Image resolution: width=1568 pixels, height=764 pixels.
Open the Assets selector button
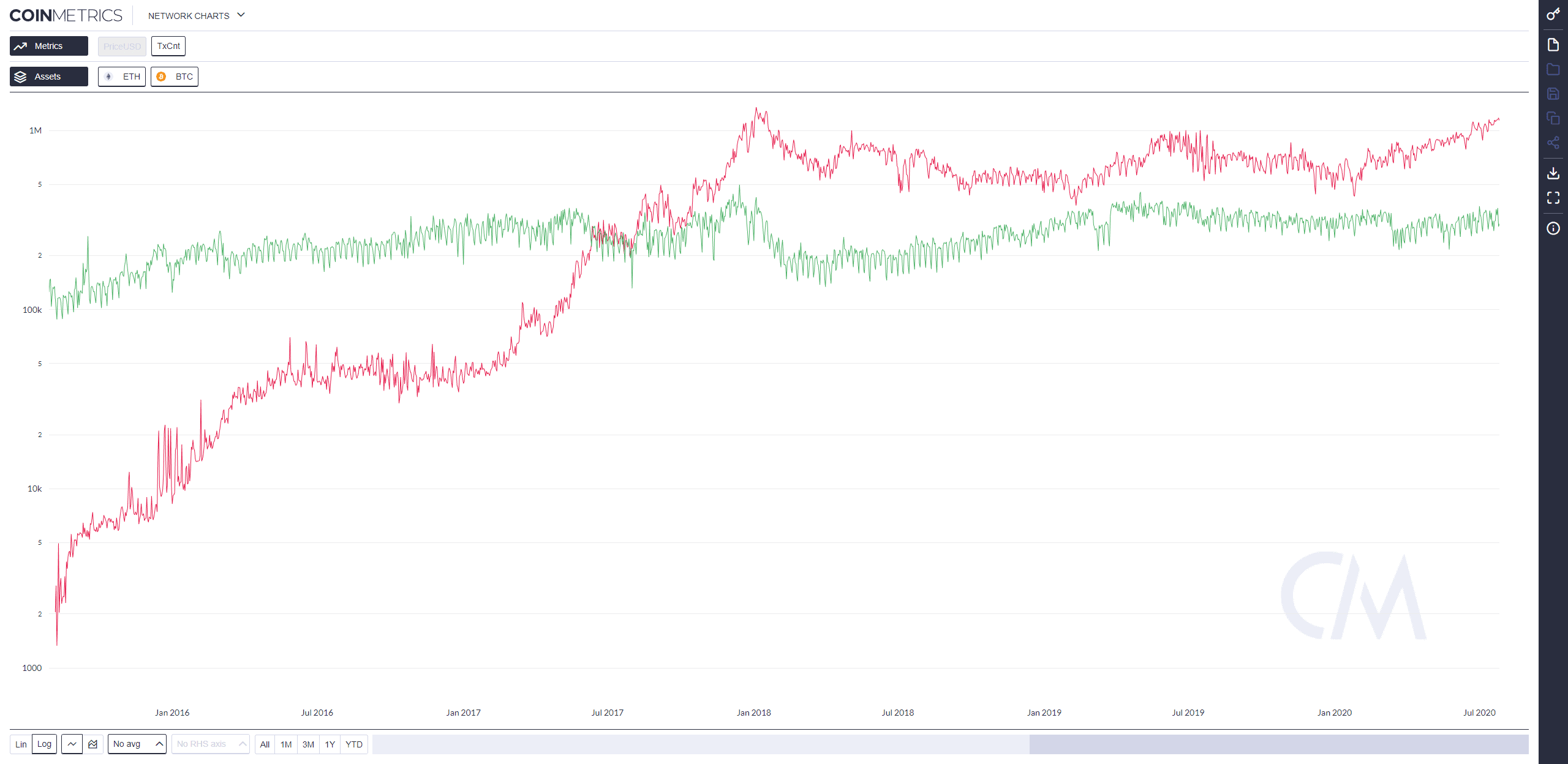pos(49,77)
